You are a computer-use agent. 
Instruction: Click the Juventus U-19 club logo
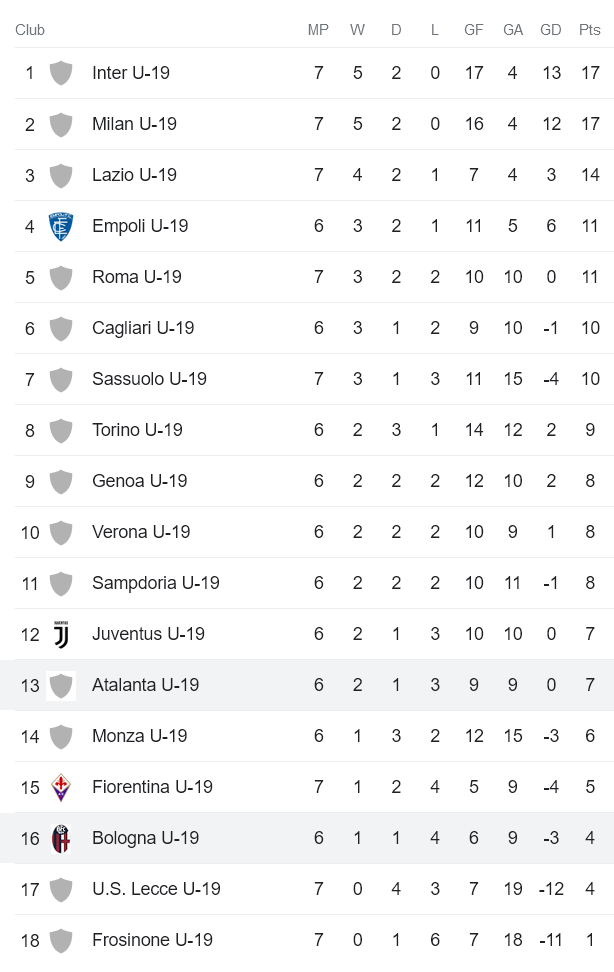(61, 634)
